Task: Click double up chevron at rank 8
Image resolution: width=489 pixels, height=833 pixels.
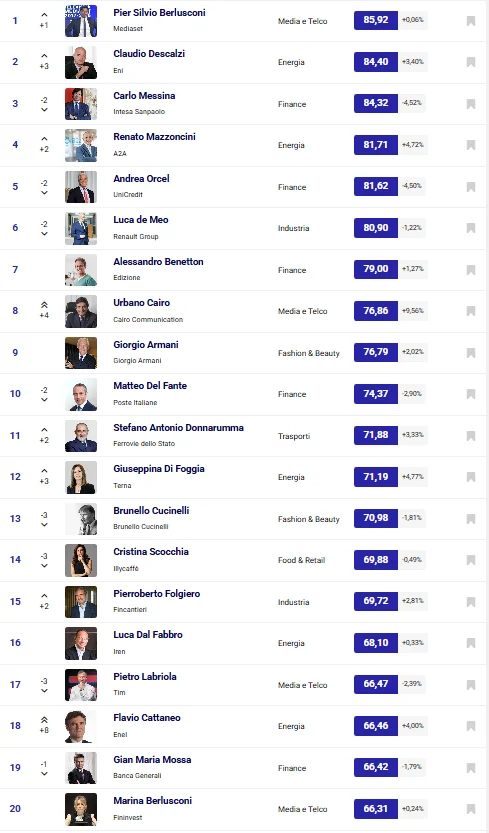Action: coord(44,304)
